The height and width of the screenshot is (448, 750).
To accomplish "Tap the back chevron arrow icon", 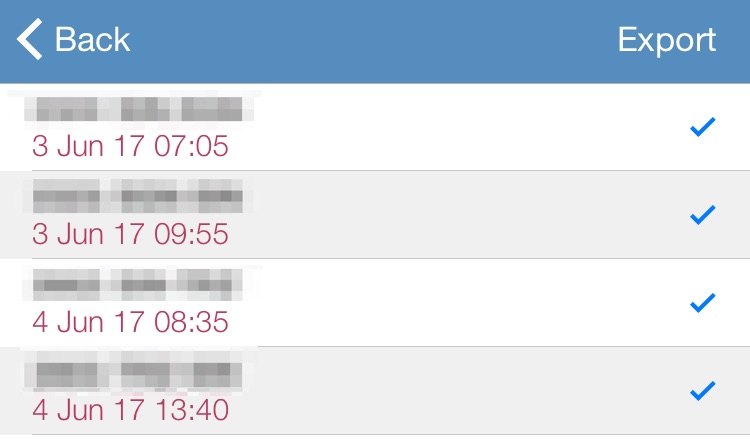I will pyautogui.click(x=30, y=40).
